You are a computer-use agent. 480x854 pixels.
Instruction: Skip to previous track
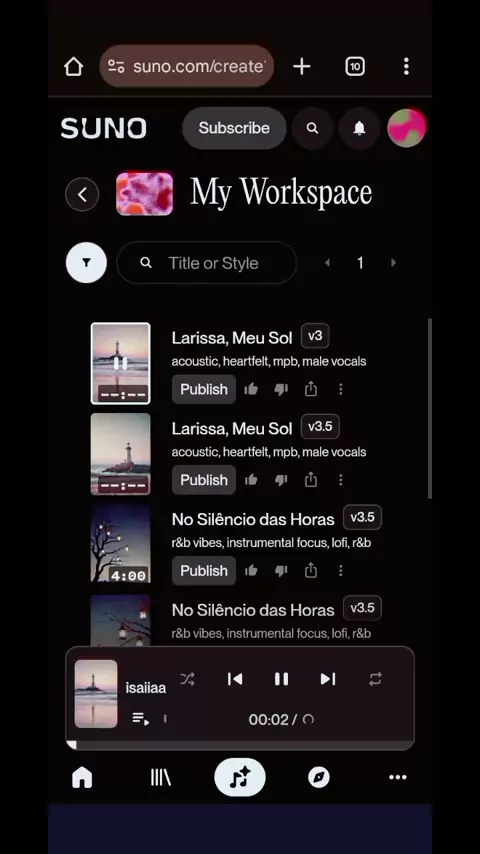coord(235,679)
